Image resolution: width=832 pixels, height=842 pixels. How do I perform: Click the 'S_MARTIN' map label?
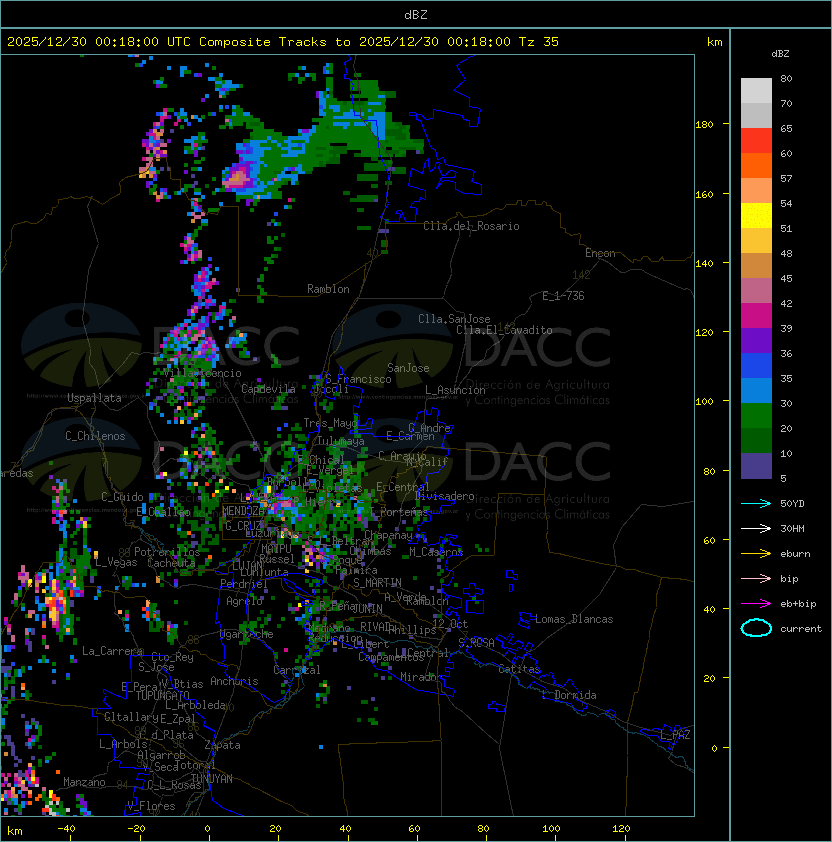[378, 583]
